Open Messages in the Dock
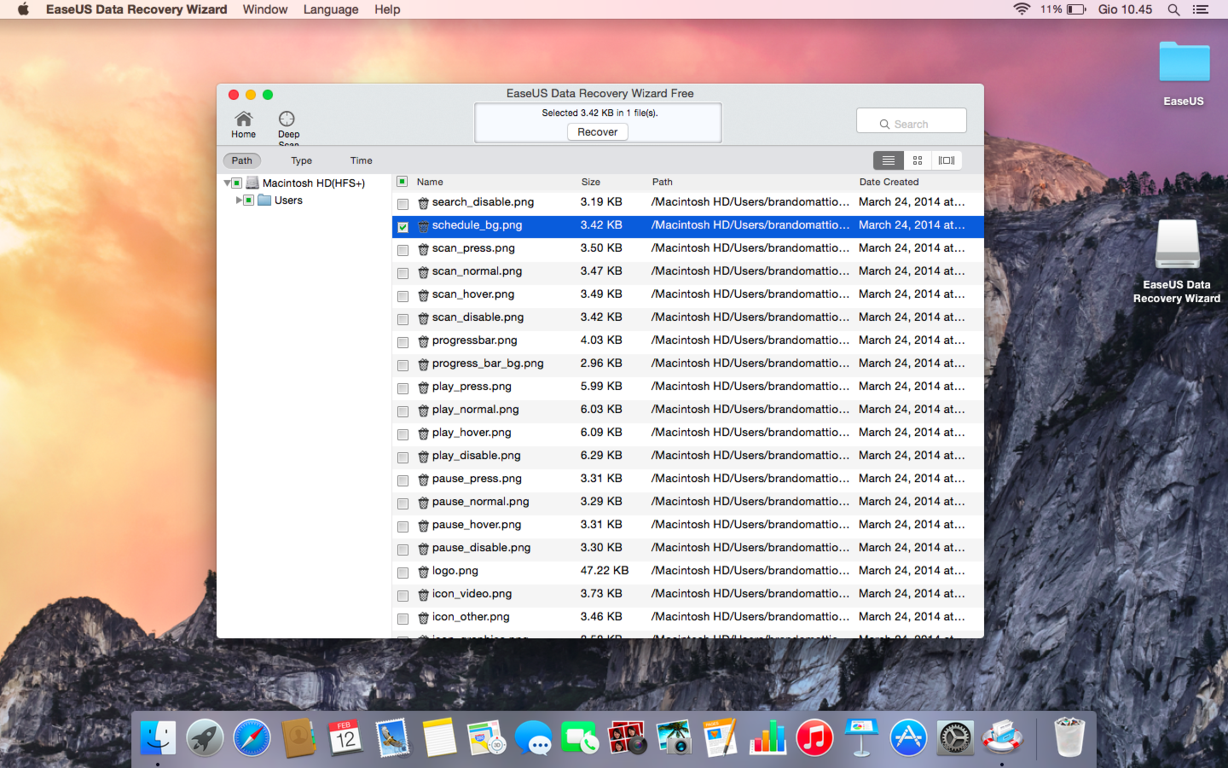1228x768 pixels. (533, 738)
